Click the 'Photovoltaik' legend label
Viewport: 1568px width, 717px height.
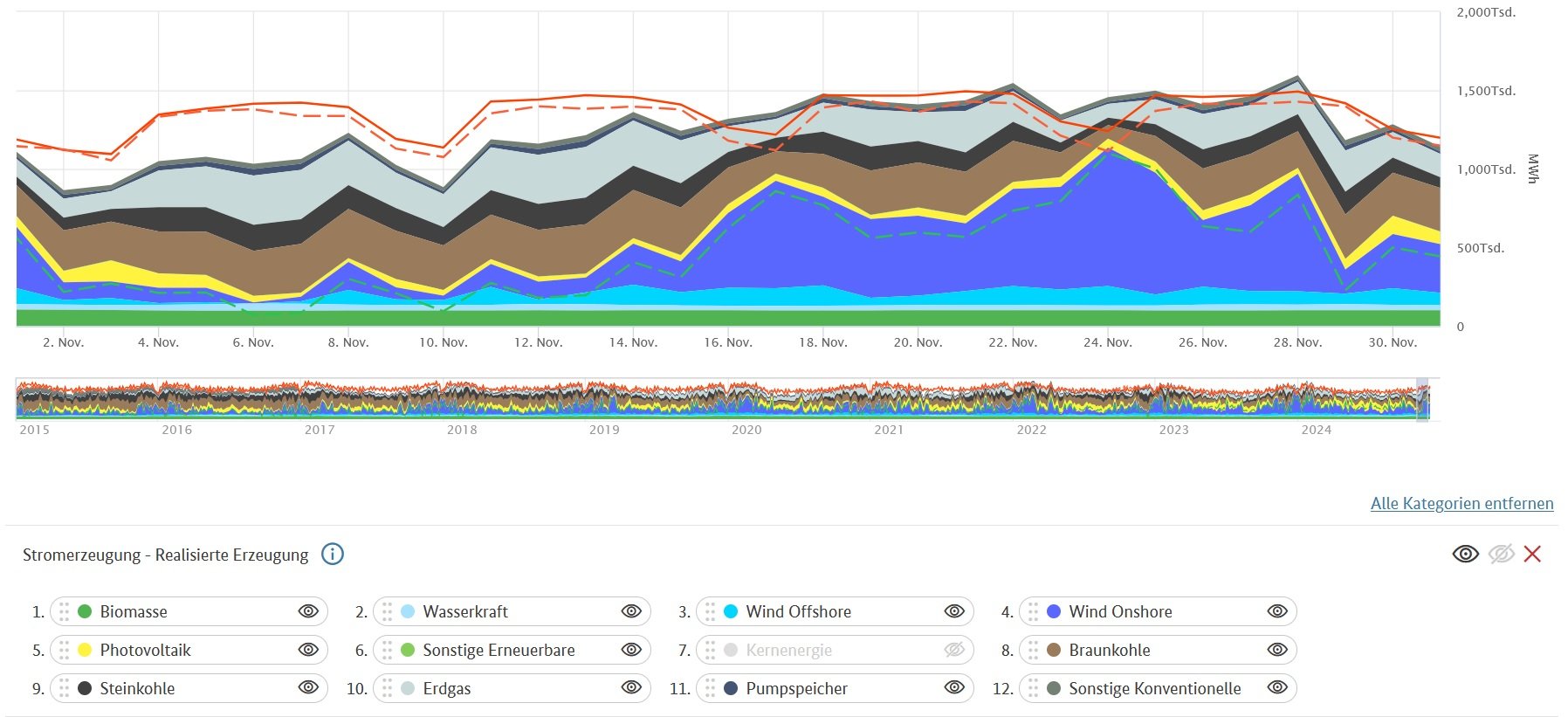point(146,651)
